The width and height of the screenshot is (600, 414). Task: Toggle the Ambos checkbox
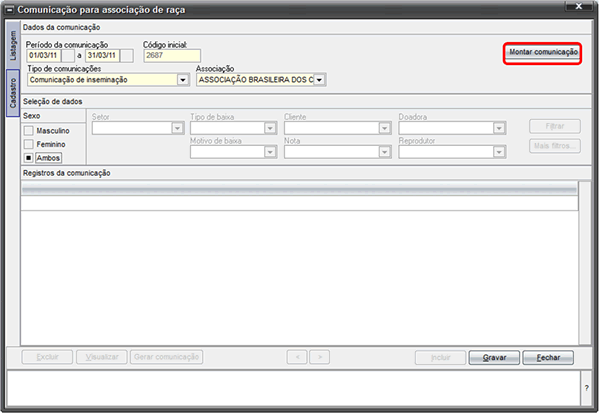29,158
